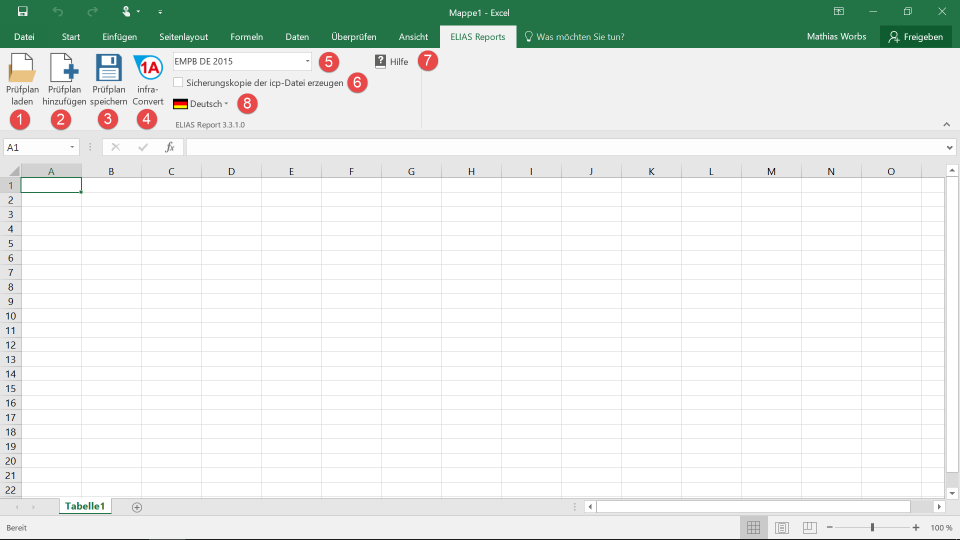Select column M header
This screenshot has height=540, width=960.
[771, 171]
